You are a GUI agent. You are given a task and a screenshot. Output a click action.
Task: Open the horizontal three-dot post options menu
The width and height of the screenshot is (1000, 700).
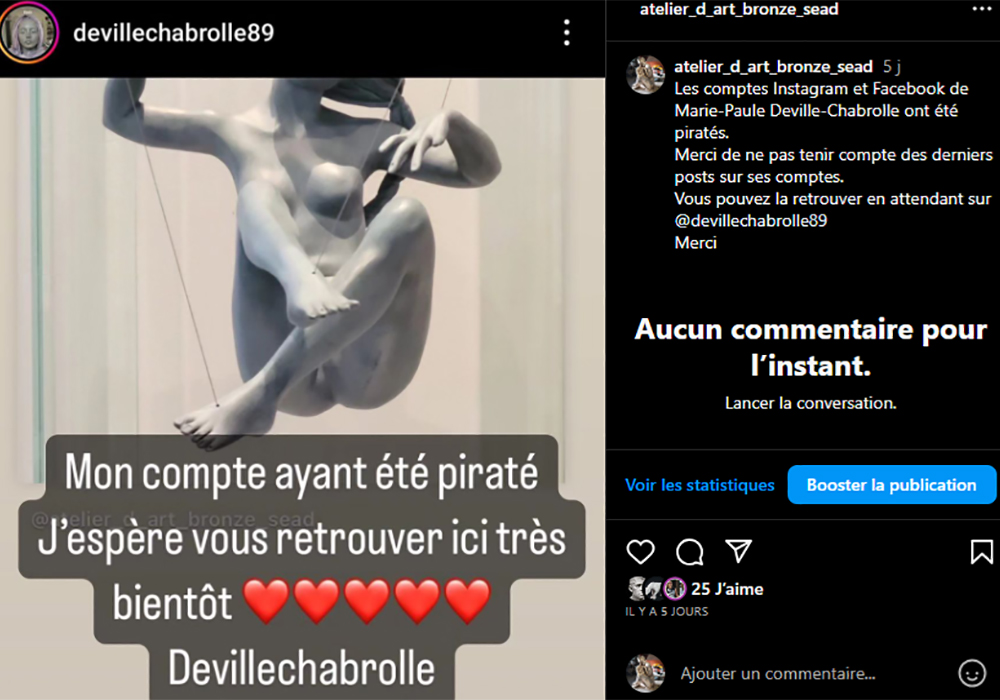click(982, 9)
